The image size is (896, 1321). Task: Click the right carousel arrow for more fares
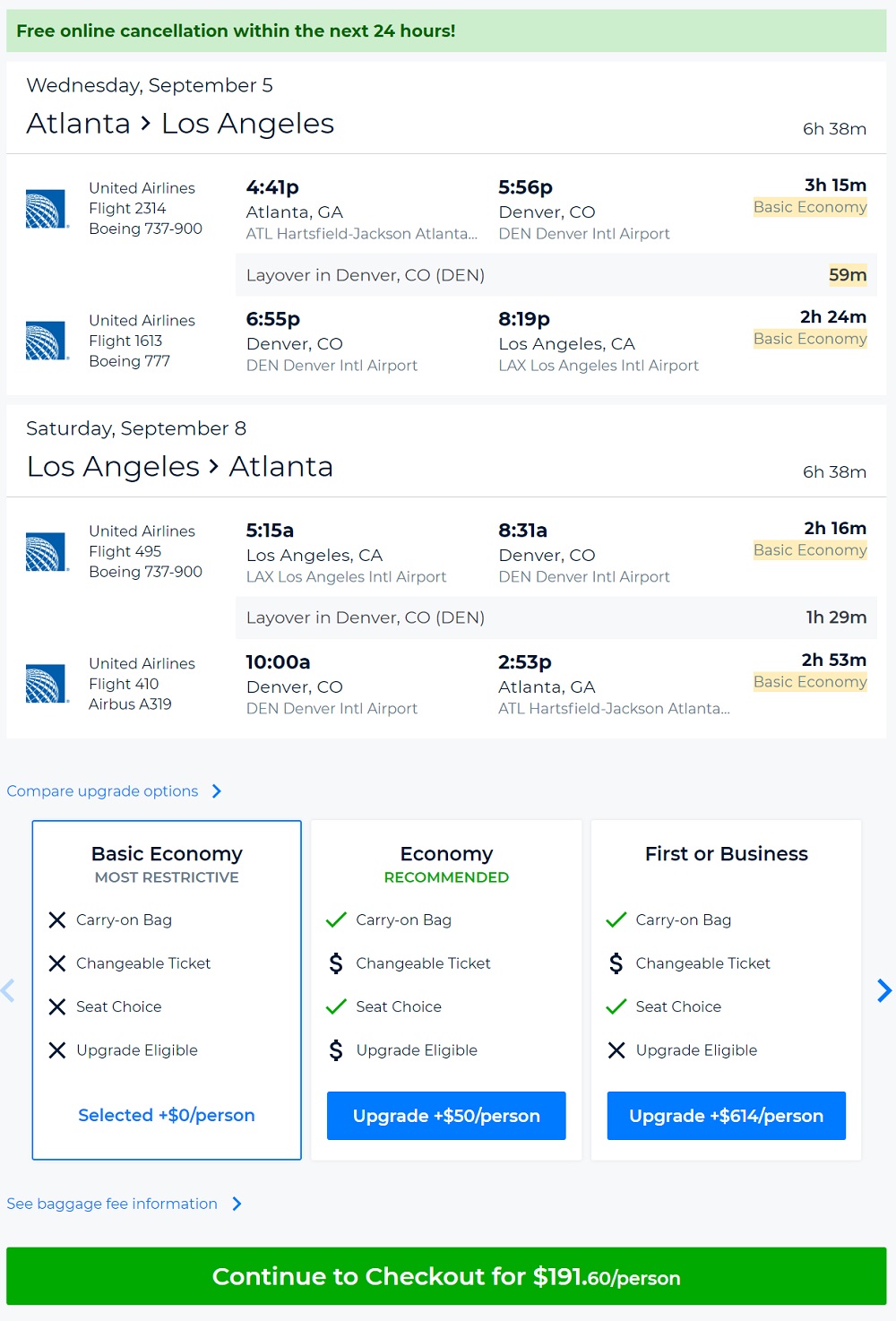[x=883, y=990]
